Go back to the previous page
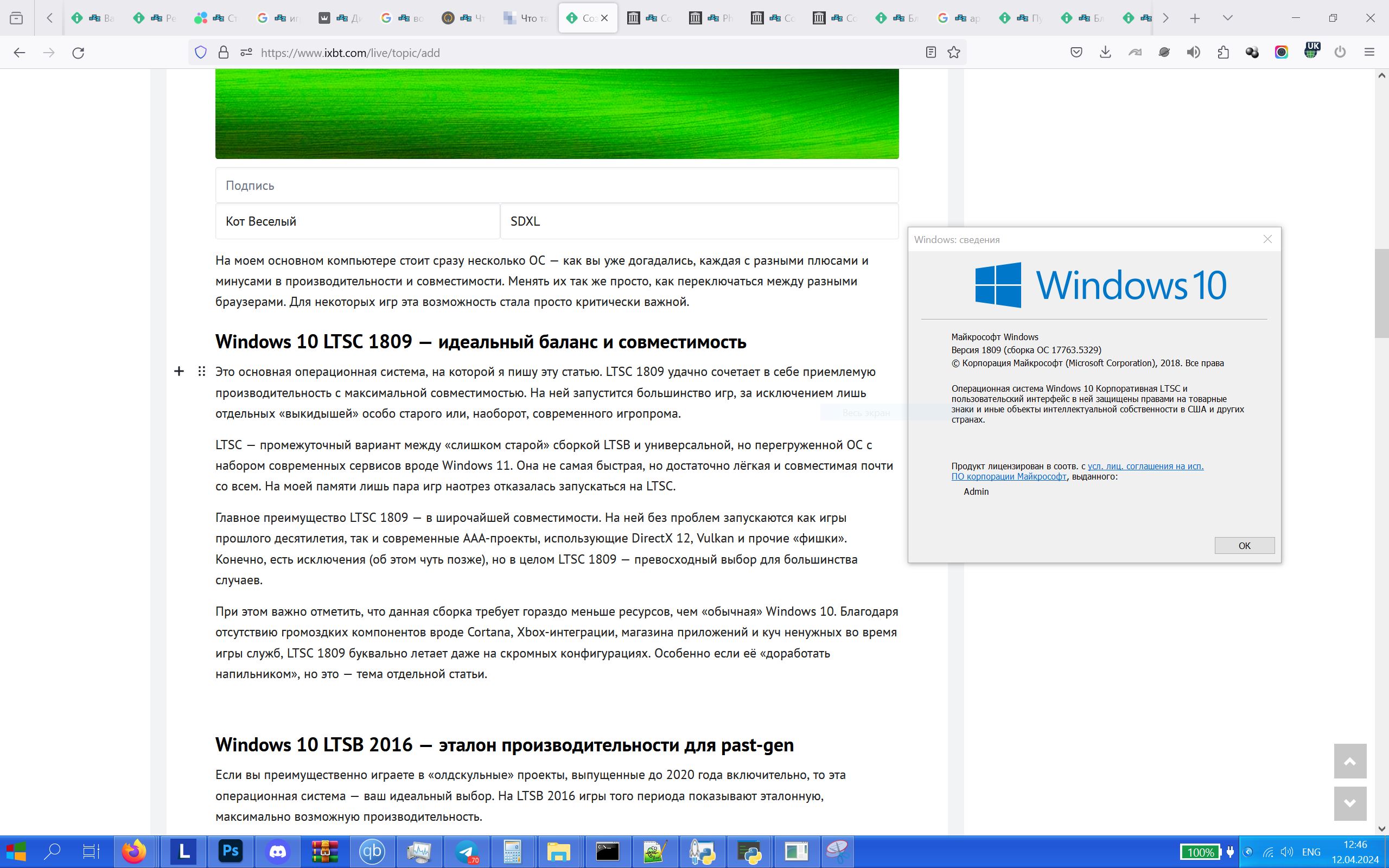1389x868 pixels. [20, 52]
